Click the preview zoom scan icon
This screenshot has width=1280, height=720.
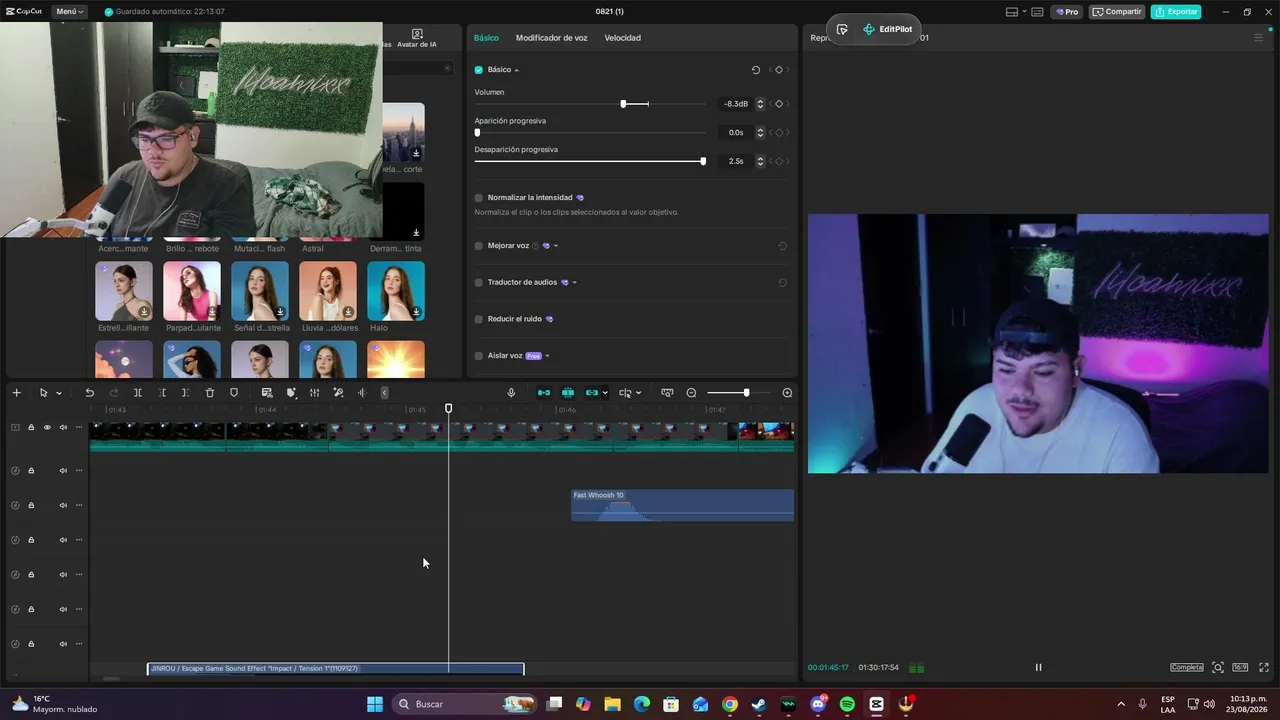tap(1217, 667)
